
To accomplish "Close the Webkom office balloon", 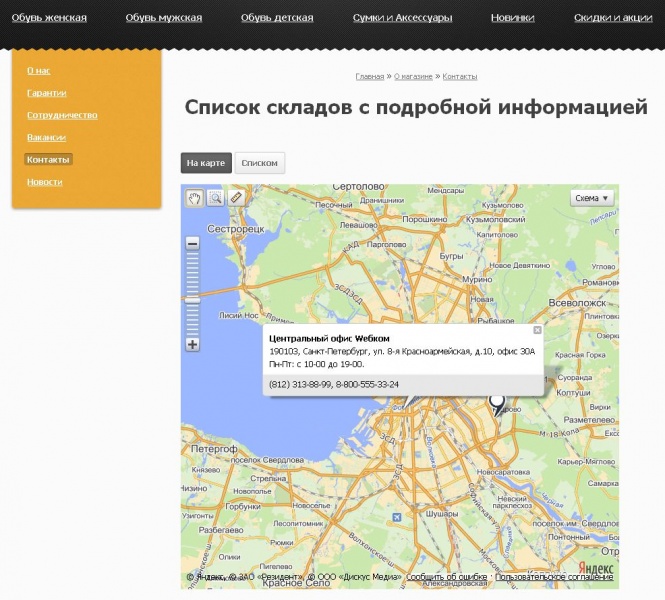I will click(x=537, y=330).
